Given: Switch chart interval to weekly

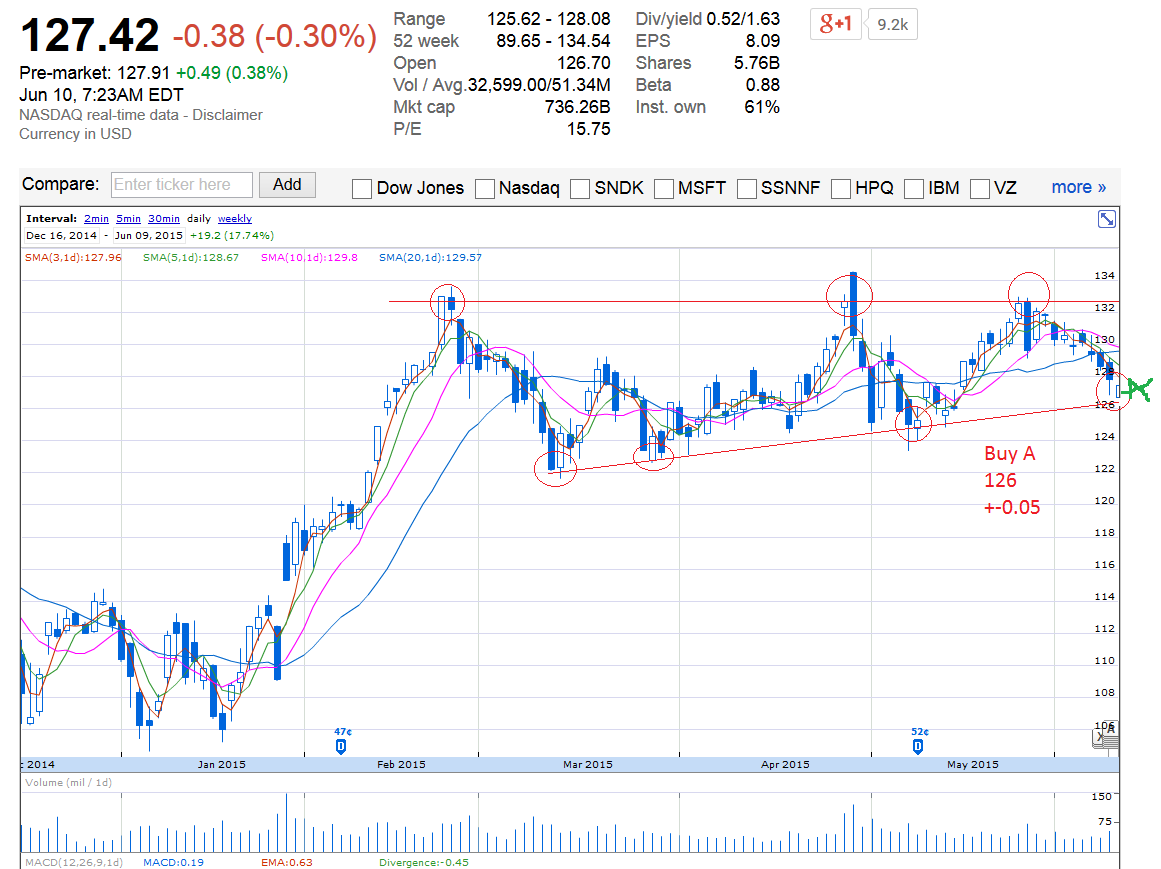Looking at the screenshot, I should pyautogui.click(x=235, y=218).
